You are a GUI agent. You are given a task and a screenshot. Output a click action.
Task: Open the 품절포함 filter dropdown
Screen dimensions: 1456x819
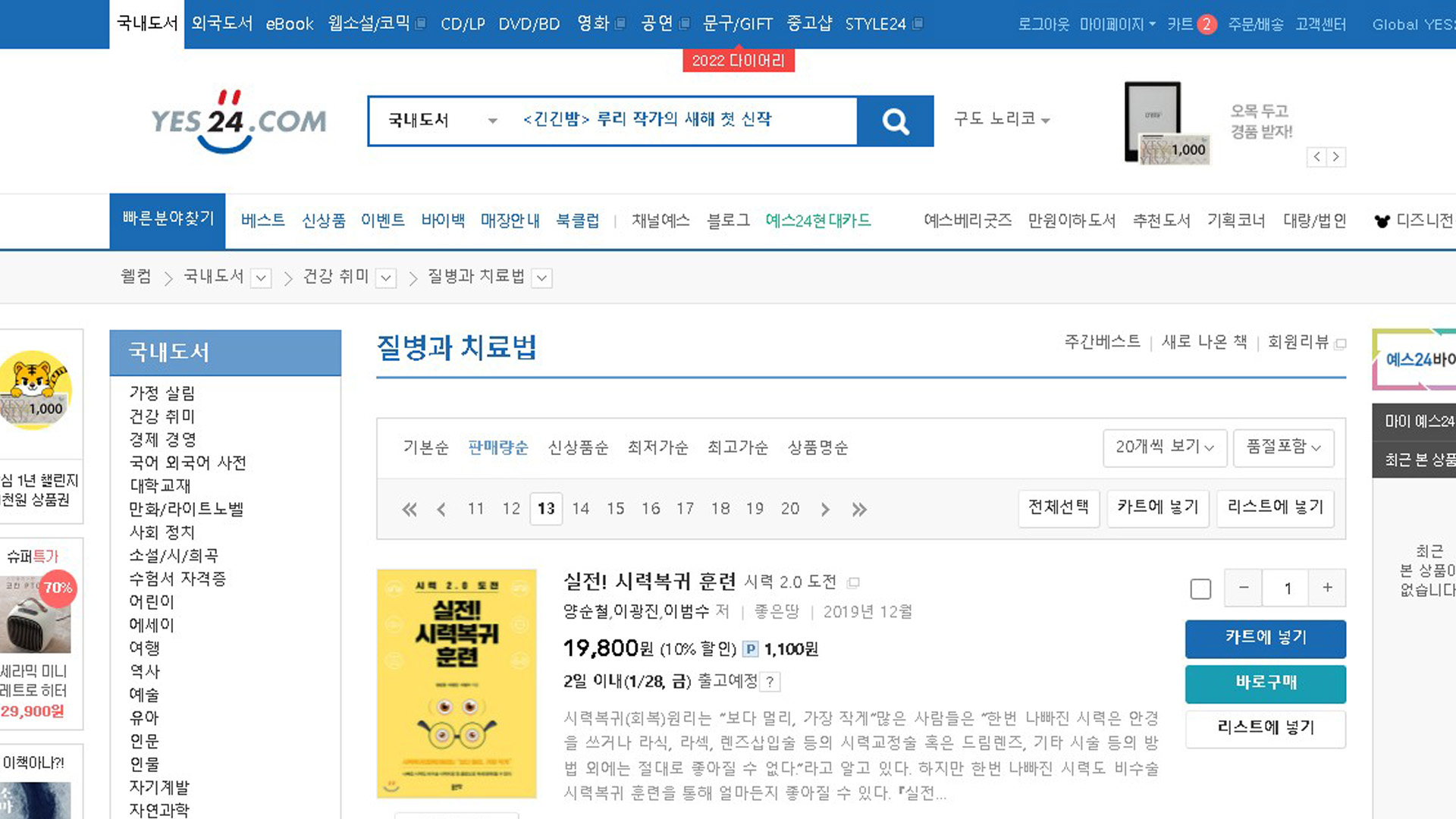[1283, 447]
